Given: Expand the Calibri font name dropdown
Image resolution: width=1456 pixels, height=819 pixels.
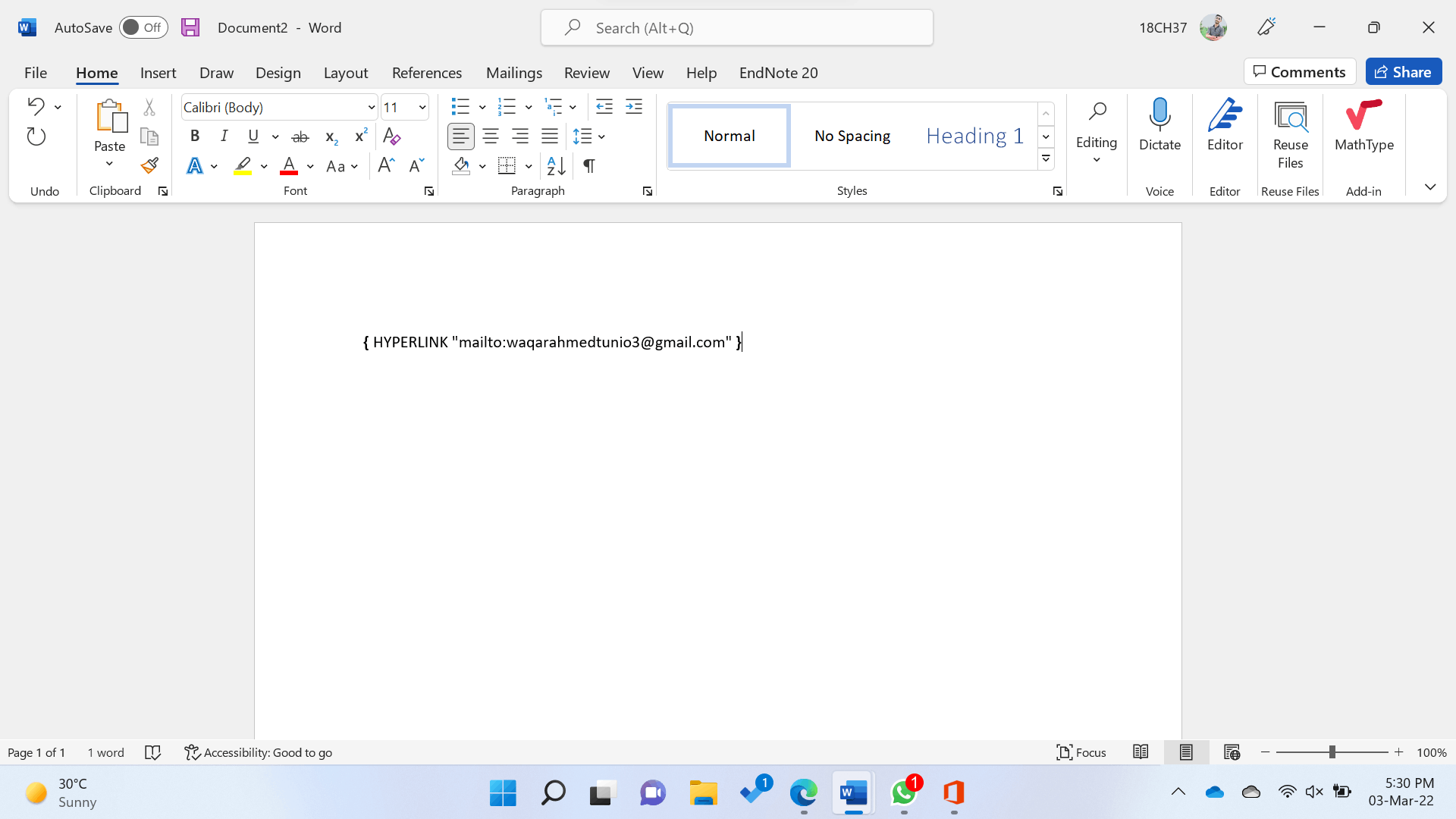Looking at the screenshot, I should coord(372,107).
